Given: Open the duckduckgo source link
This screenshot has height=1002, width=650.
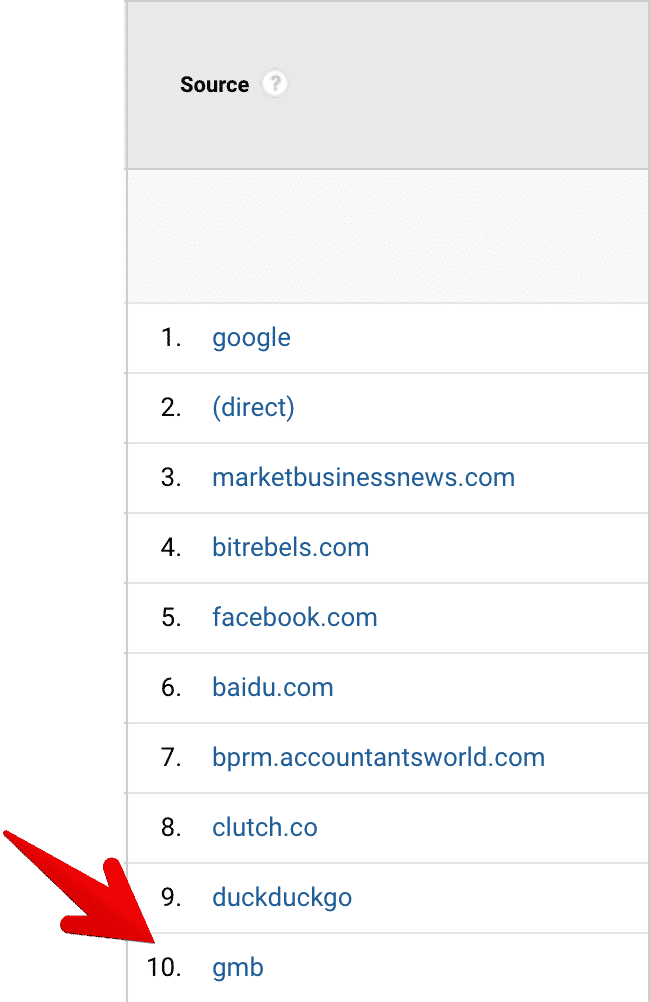Looking at the screenshot, I should point(281,897).
